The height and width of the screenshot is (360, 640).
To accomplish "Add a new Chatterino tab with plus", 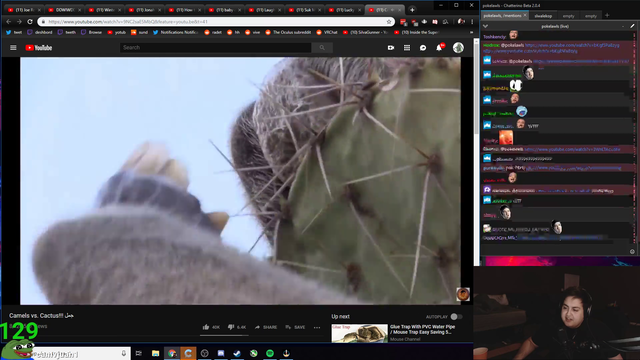I will 607,16.
